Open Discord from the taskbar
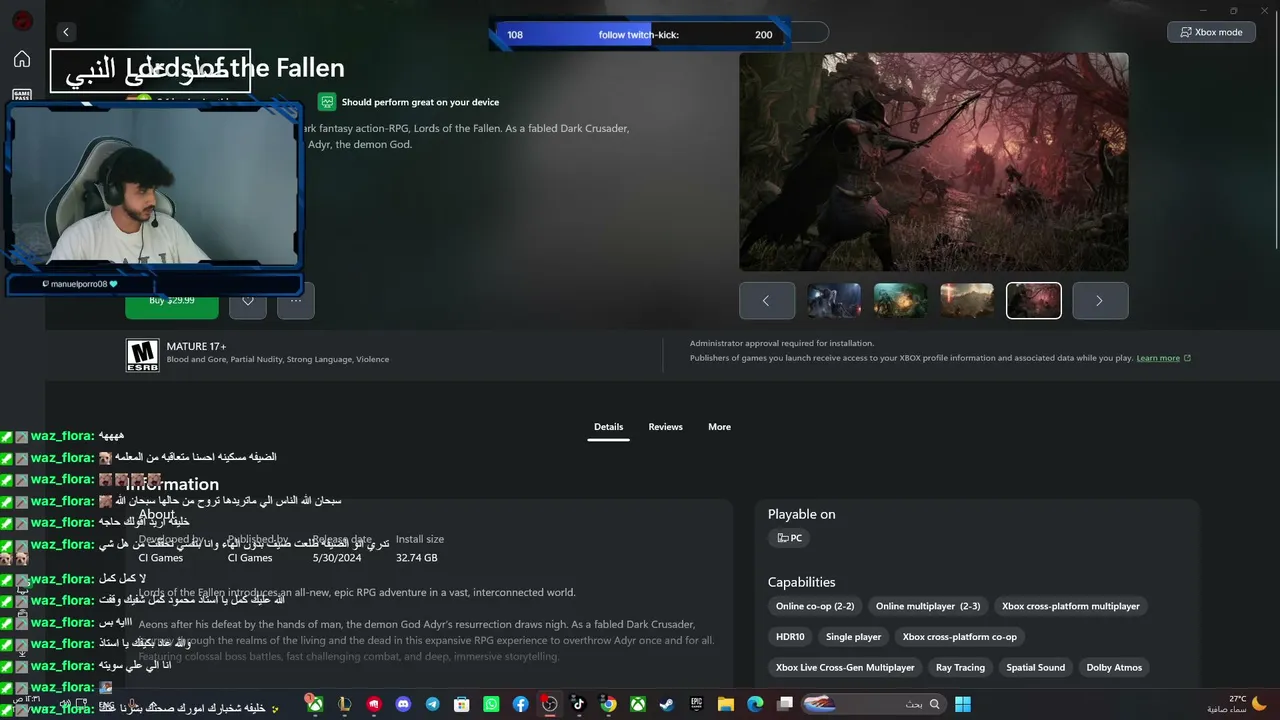 coord(403,704)
